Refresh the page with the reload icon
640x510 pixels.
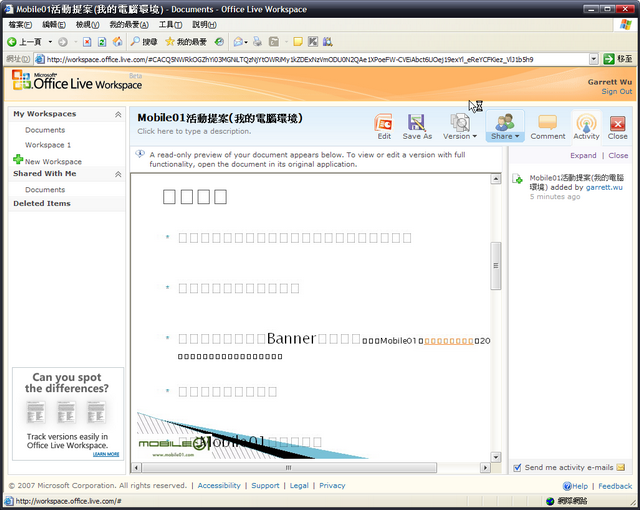point(102,42)
